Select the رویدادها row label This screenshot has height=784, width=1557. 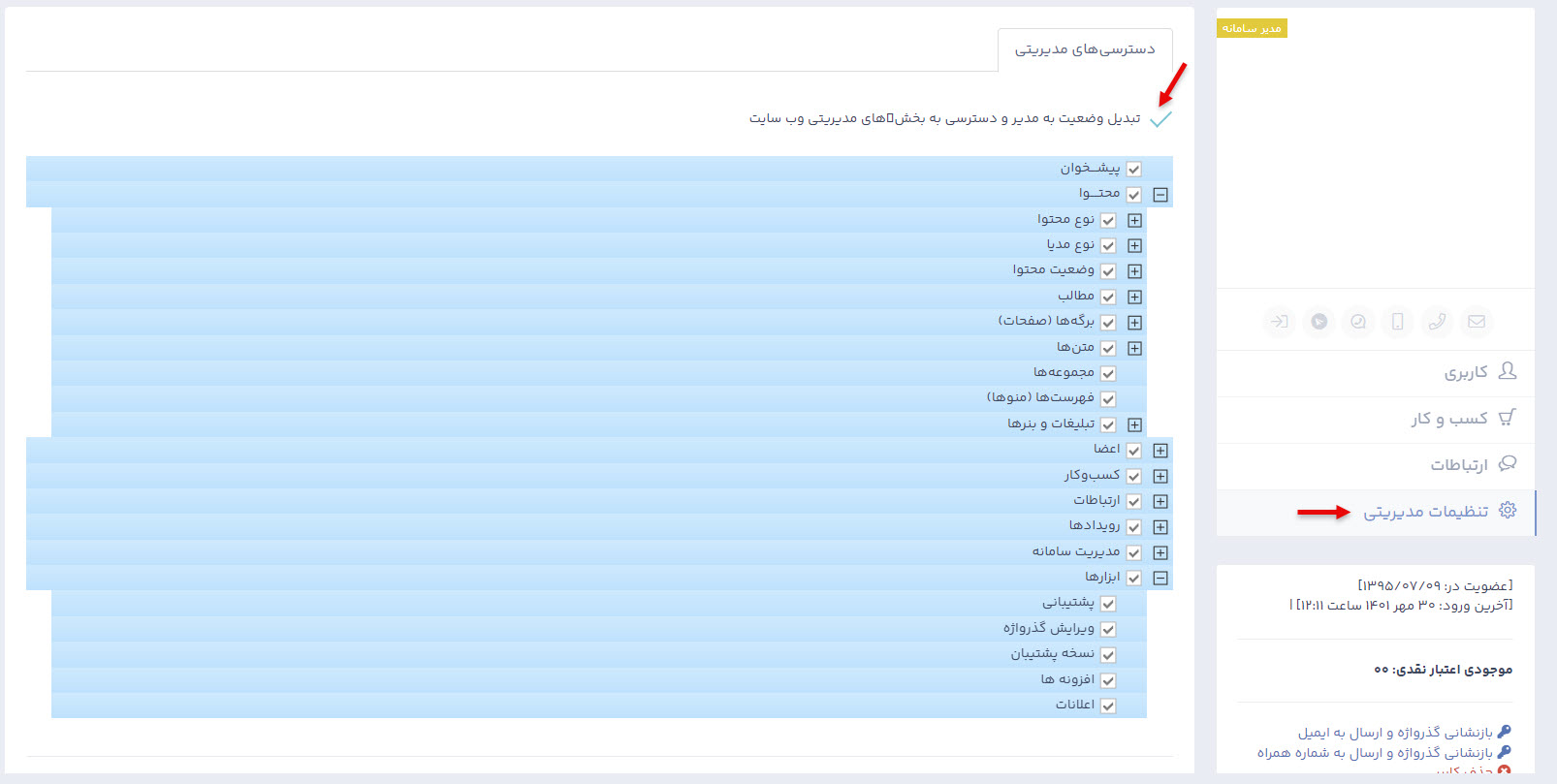[x=1095, y=525]
